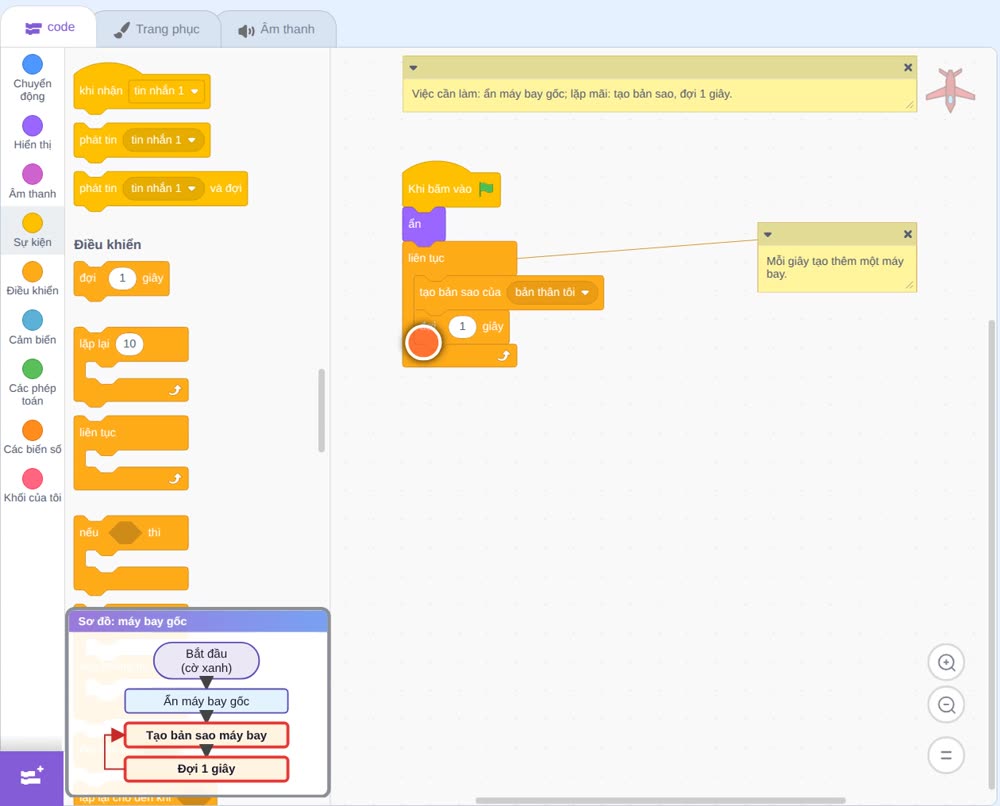This screenshot has width=1000, height=806.
Task: Open the 'bản thân tôi' dropdown
Action: 552,292
